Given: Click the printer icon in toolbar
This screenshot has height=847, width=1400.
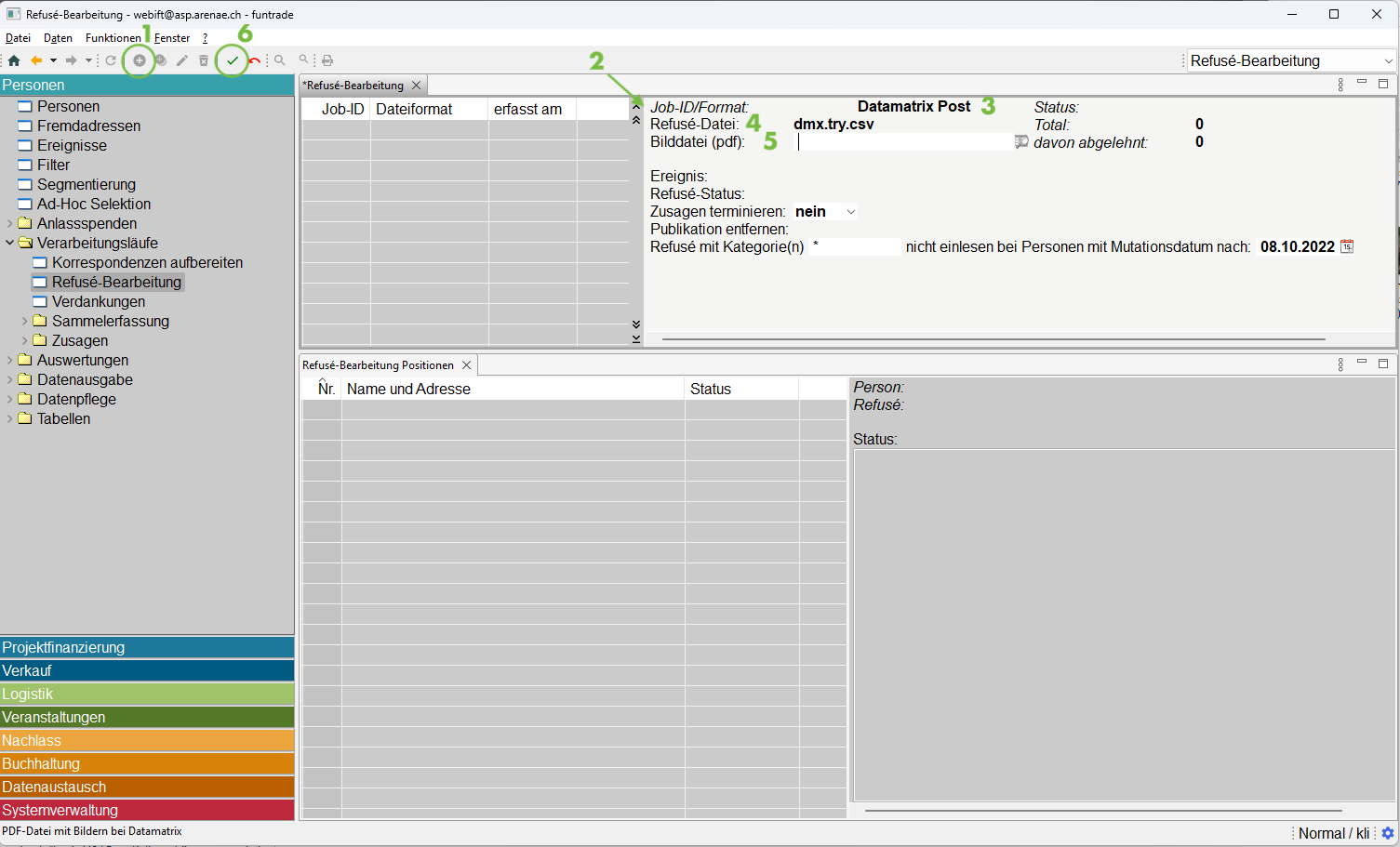Looking at the screenshot, I should tap(327, 60).
